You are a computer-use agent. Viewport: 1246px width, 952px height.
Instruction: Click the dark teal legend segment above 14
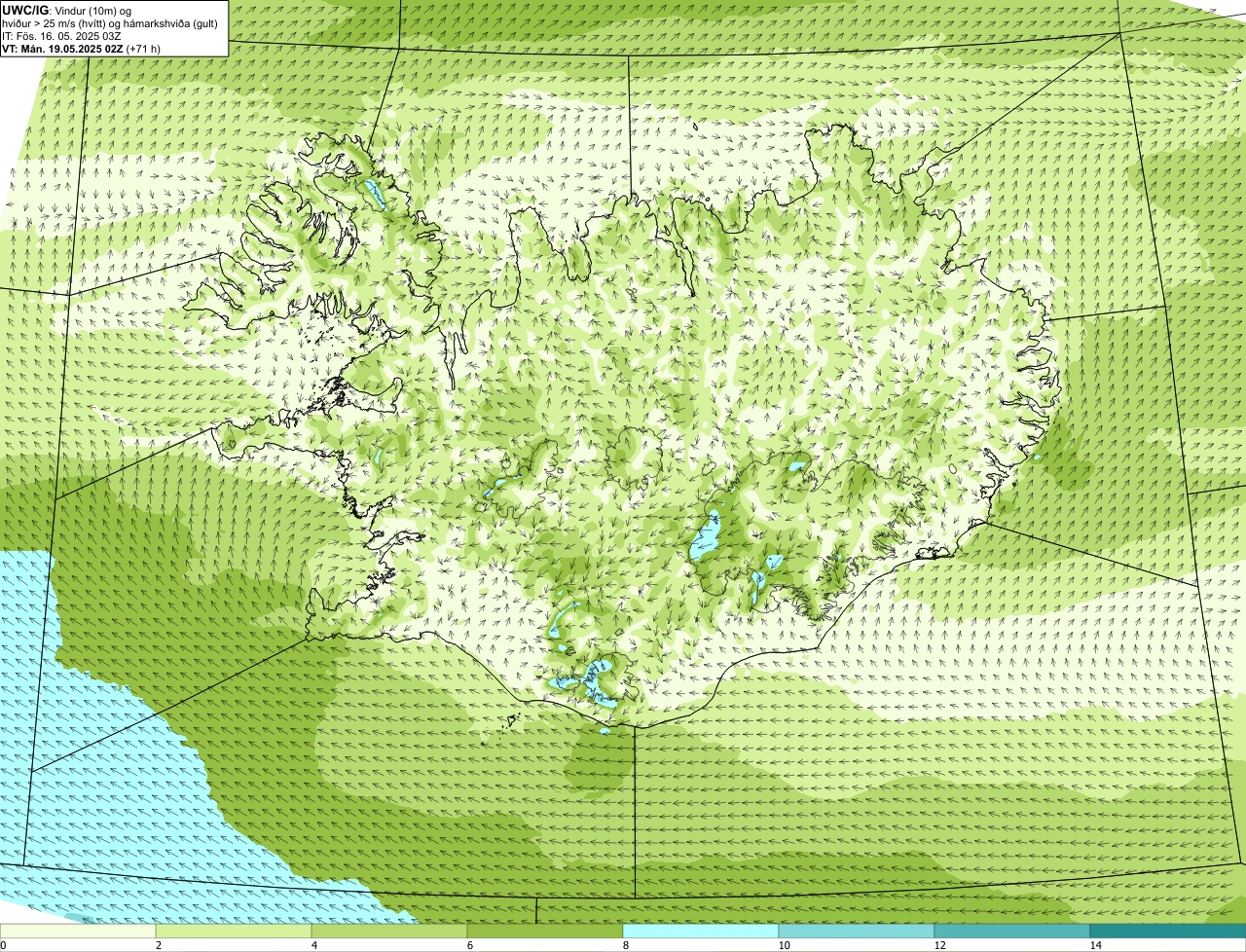(x=1168, y=932)
